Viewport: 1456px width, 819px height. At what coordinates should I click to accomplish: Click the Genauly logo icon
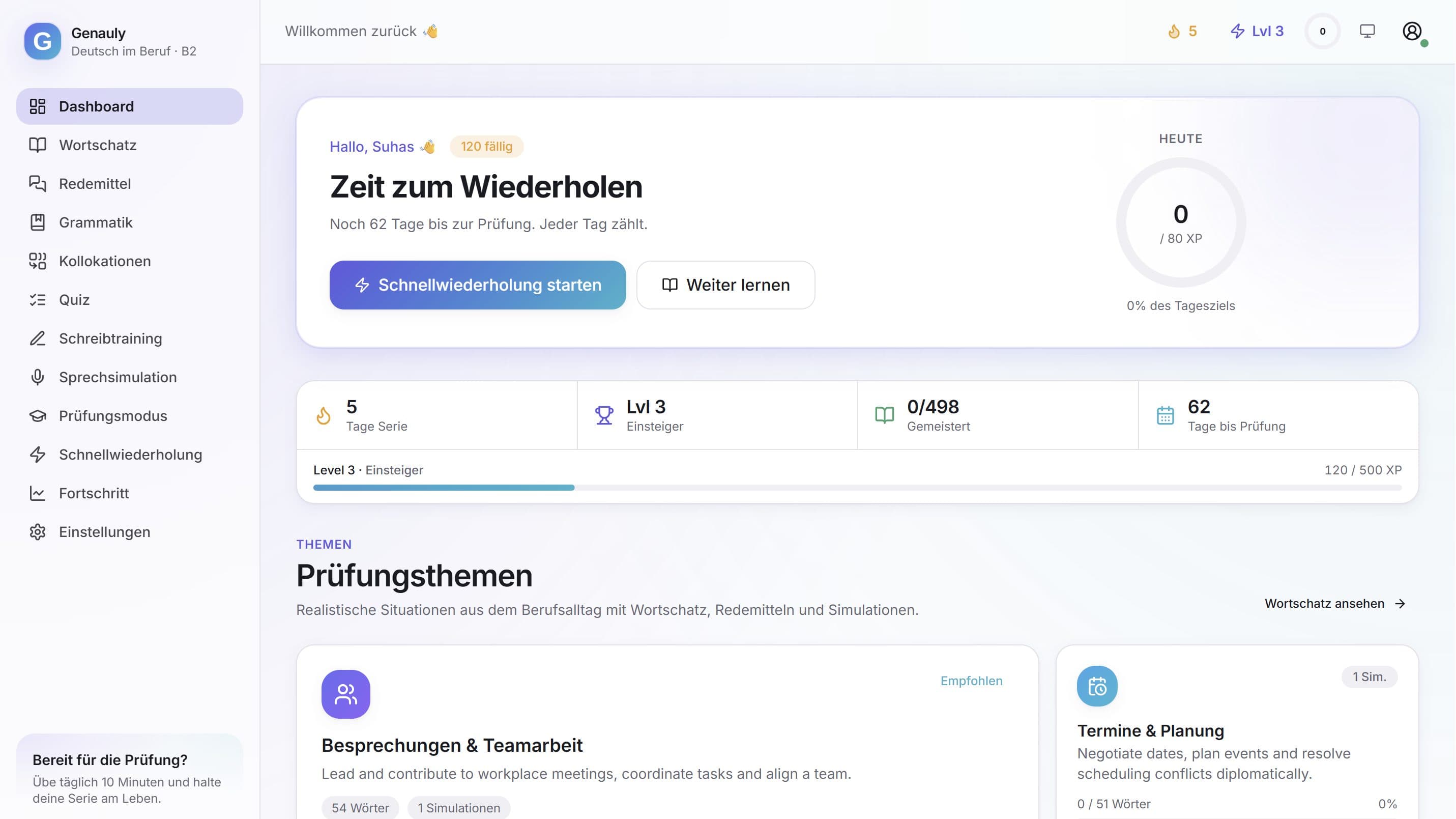point(42,41)
